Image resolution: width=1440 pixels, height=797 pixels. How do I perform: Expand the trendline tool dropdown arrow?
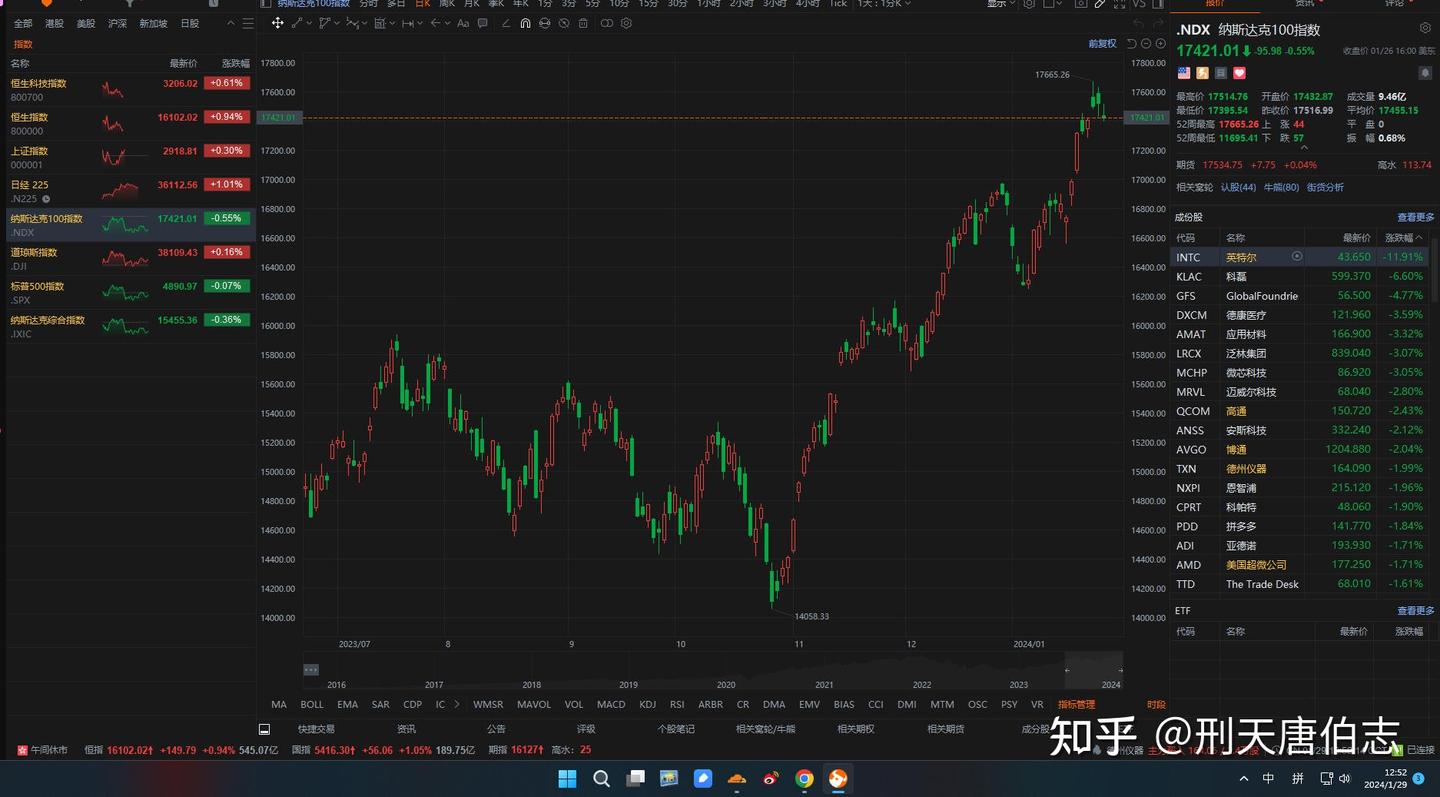(x=308, y=23)
